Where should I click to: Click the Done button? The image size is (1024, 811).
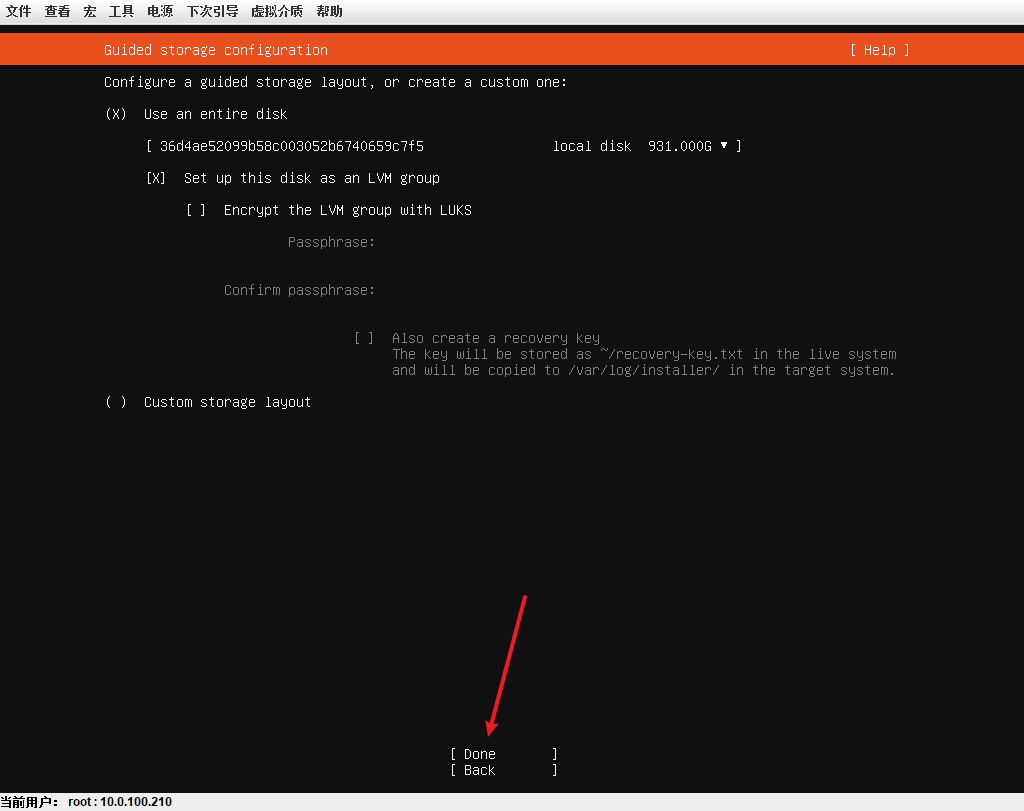pos(504,754)
